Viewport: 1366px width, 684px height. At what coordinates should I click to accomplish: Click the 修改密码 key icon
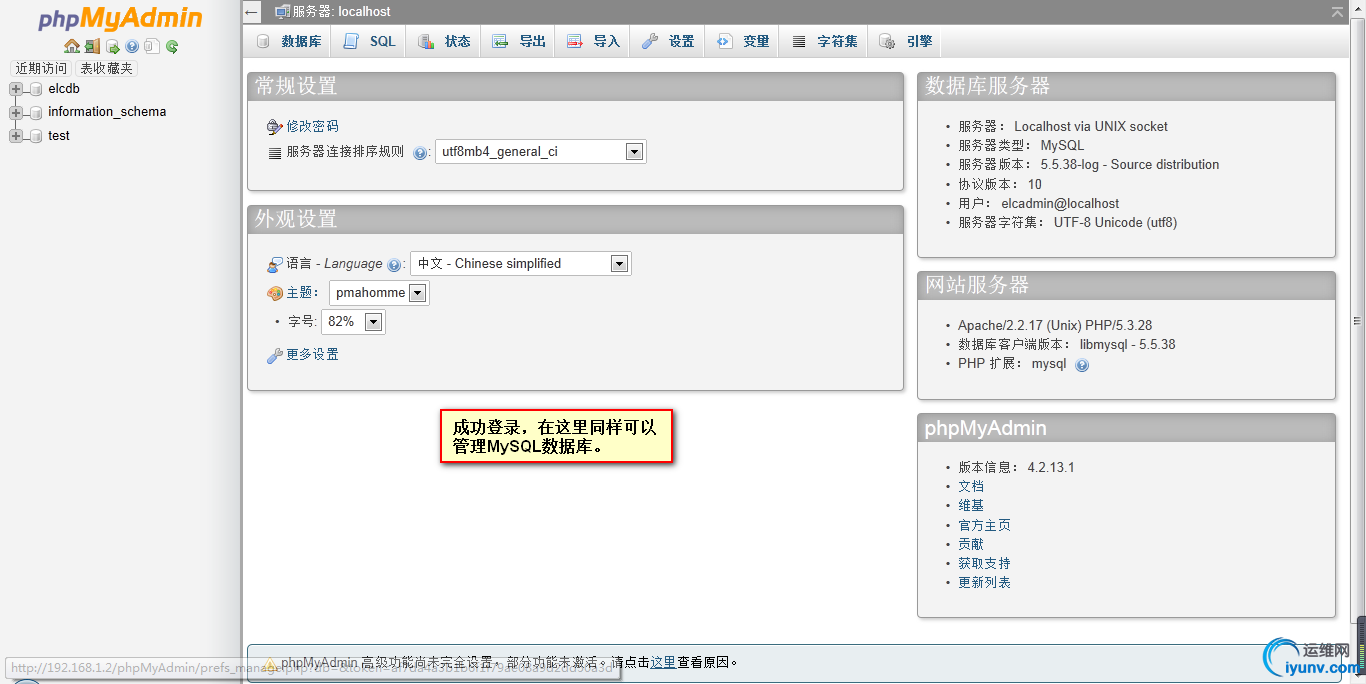point(275,127)
